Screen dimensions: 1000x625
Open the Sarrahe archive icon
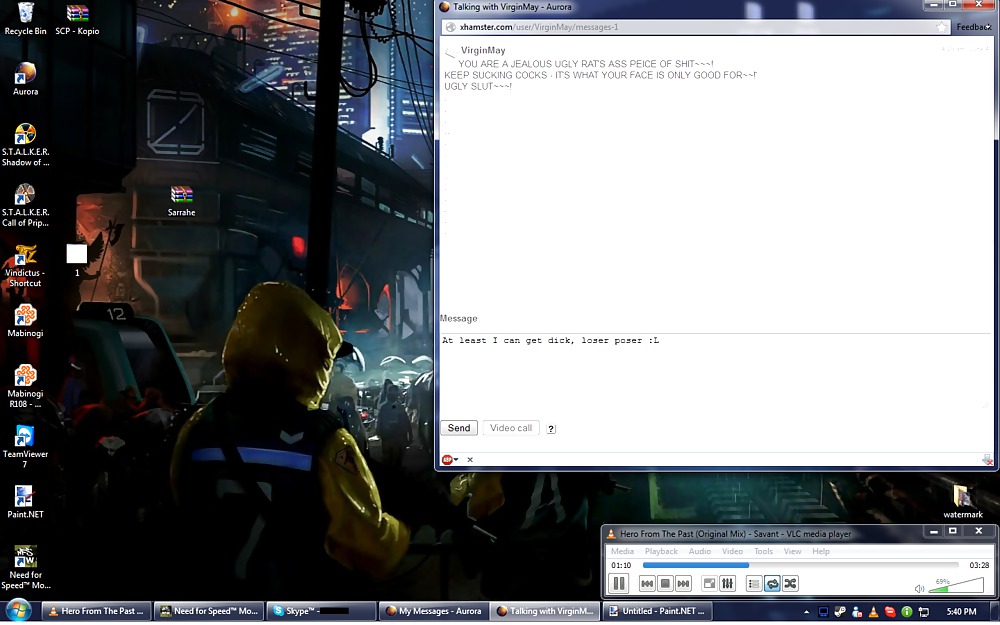coord(182,200)
